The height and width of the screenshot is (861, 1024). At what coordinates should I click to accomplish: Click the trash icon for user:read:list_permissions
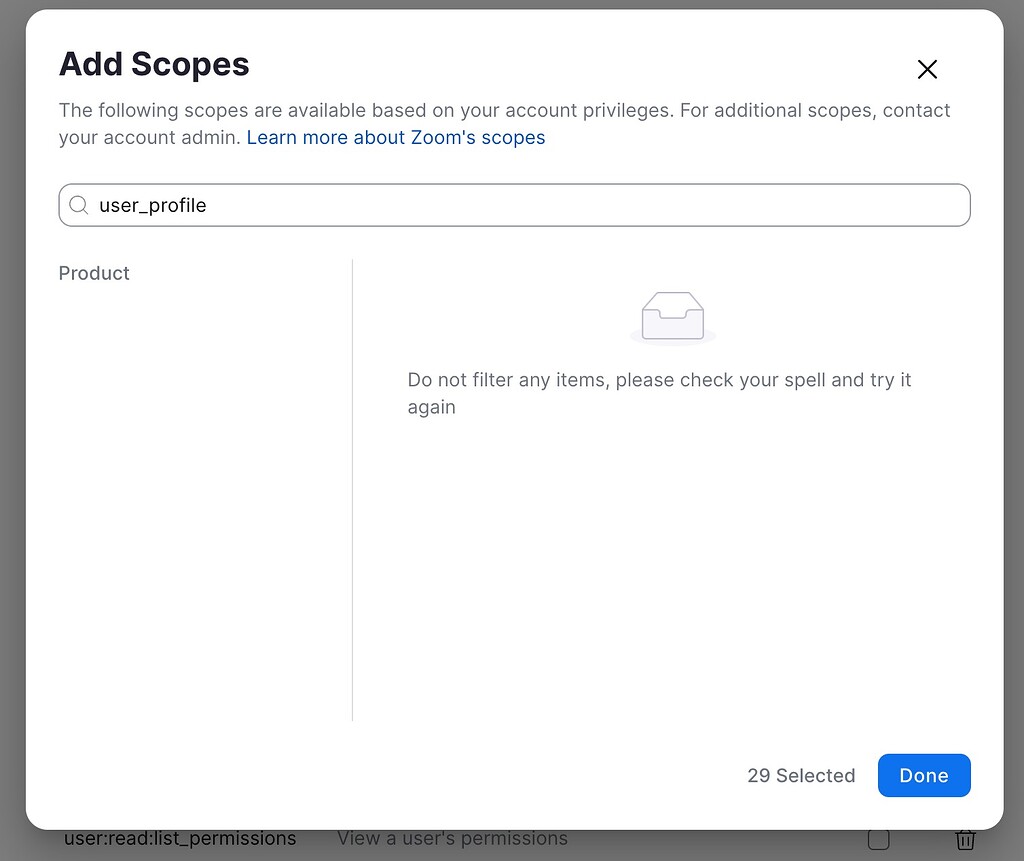(x=965, y=840)
